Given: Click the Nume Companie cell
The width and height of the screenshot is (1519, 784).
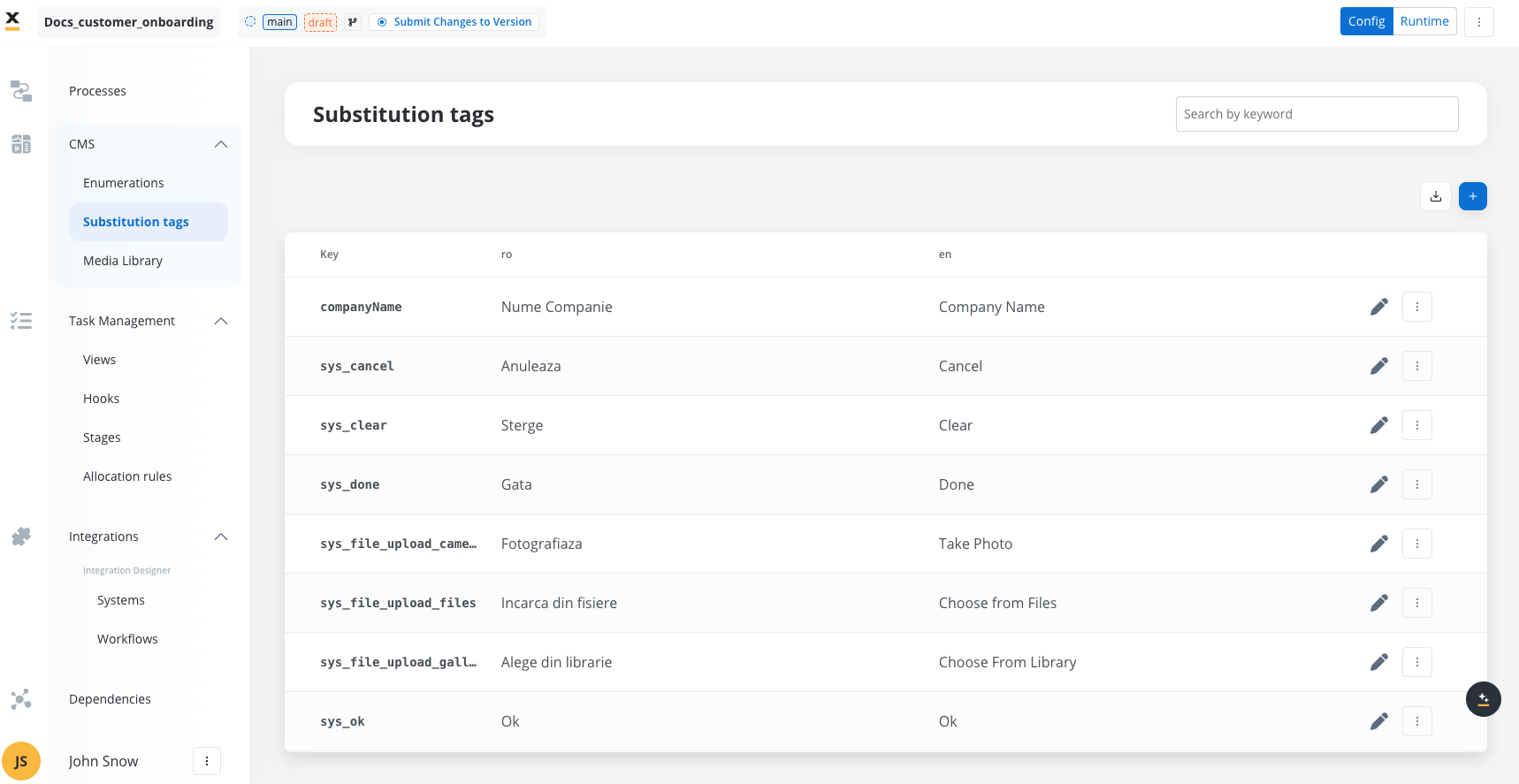Looking at the screenshot, I should click(x=557, y=307).
